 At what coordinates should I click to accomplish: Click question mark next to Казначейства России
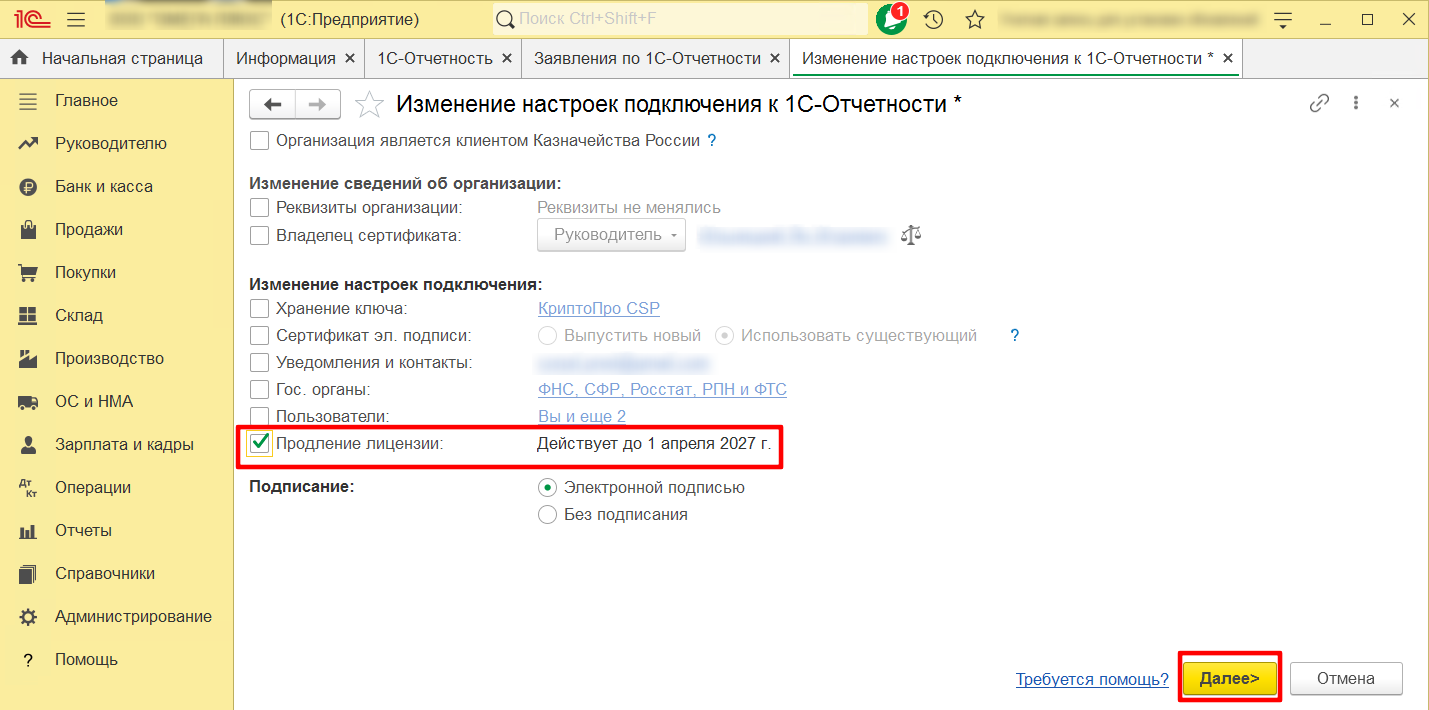(x=712, y=141)
